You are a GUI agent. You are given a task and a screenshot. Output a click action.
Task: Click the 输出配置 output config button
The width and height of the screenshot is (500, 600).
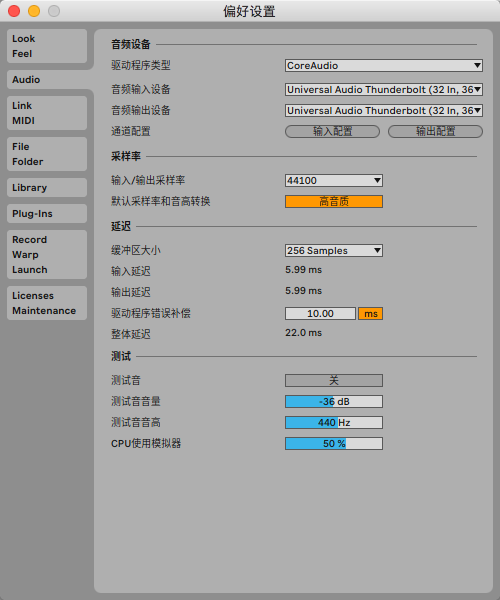pyautogui.click(x=435, y=132)
